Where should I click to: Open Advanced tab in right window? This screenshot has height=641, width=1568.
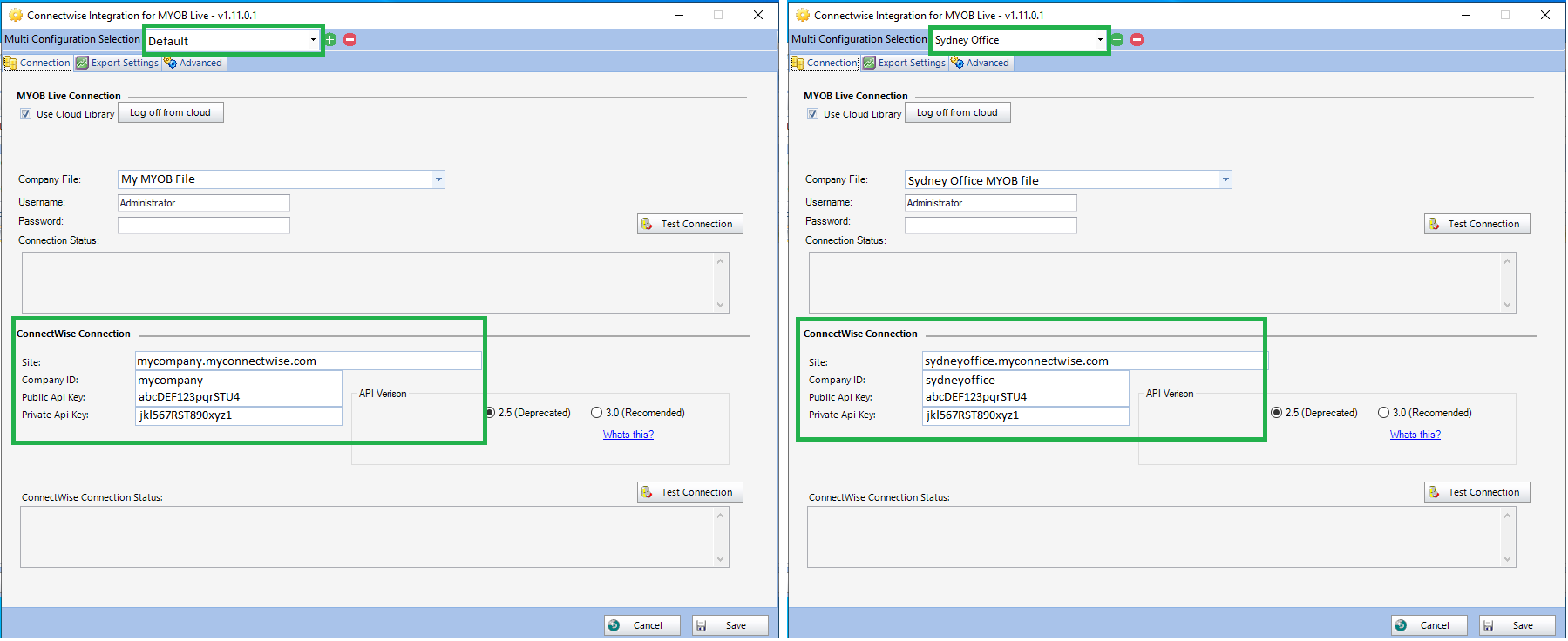click(x=981, y=63)
